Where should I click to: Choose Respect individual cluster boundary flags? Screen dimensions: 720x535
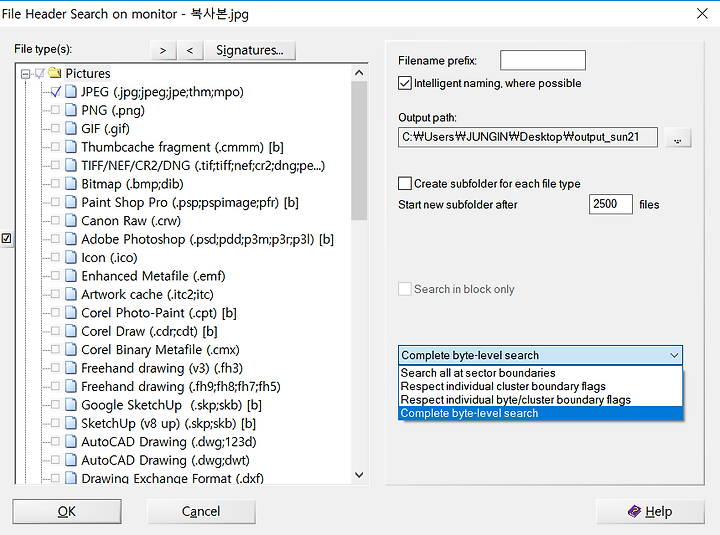pos(540,386)
